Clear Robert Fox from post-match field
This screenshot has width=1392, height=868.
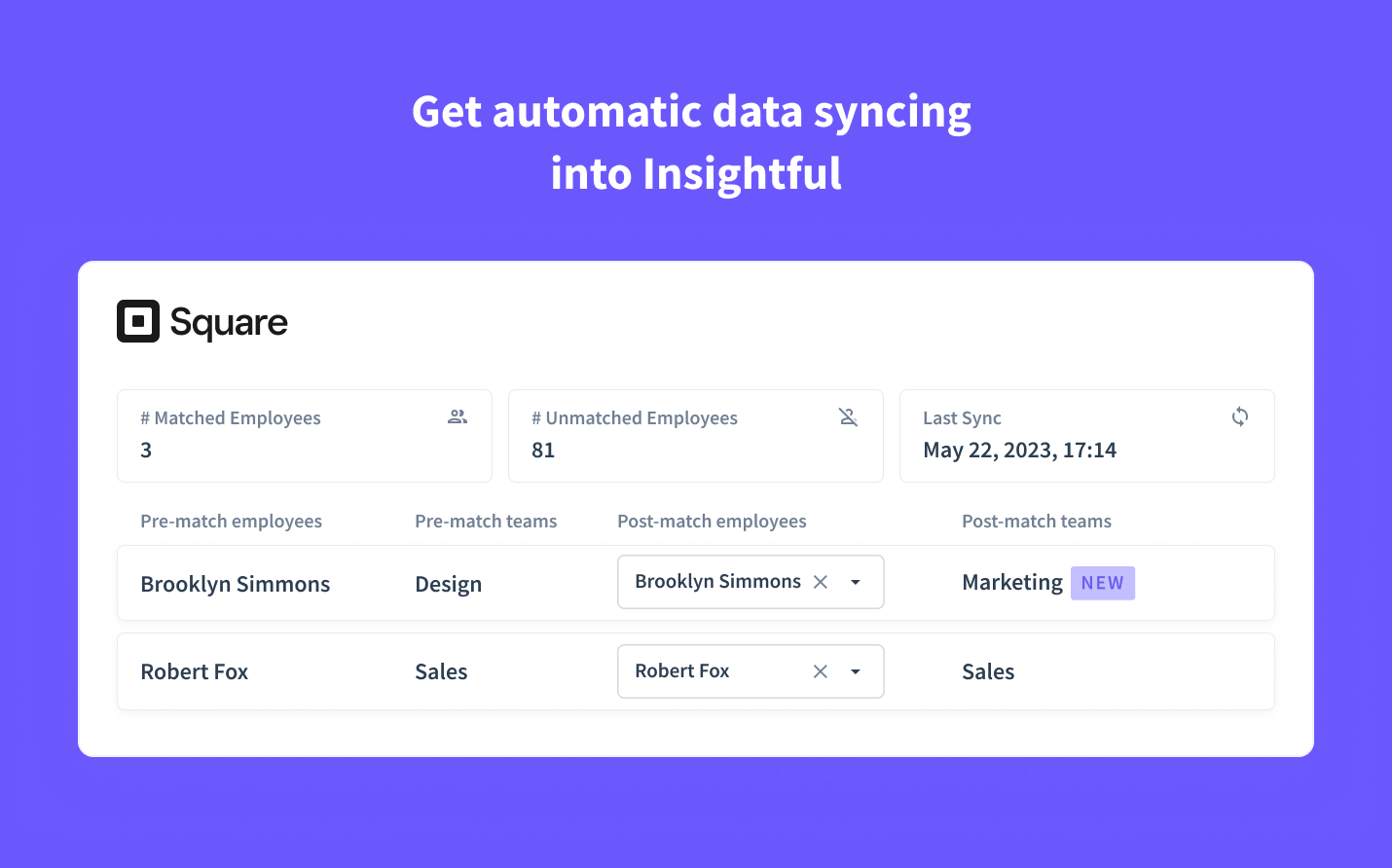(x=820, y=670)
